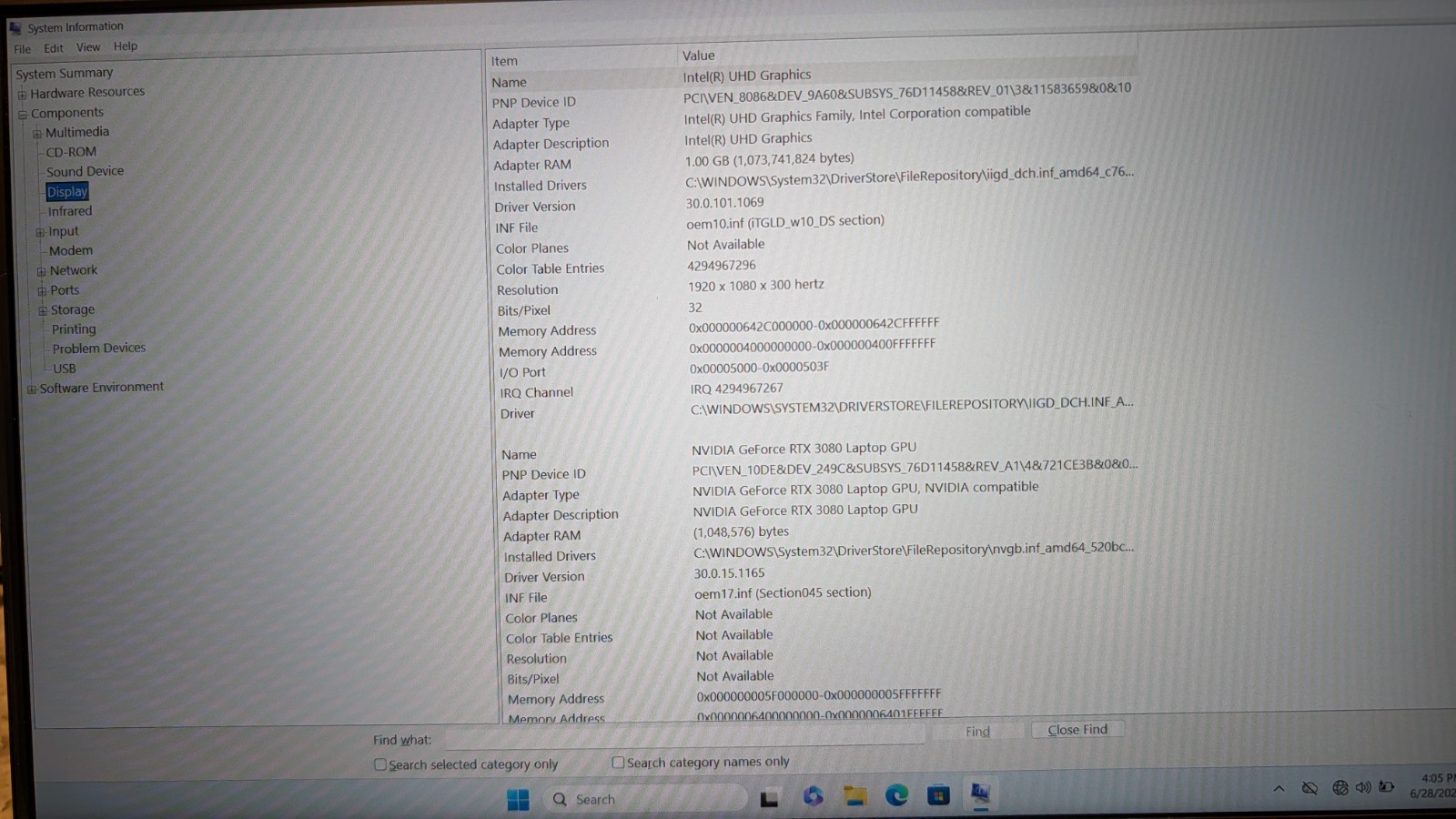Open Microsoft Store from the taskbar

point(938,795)
